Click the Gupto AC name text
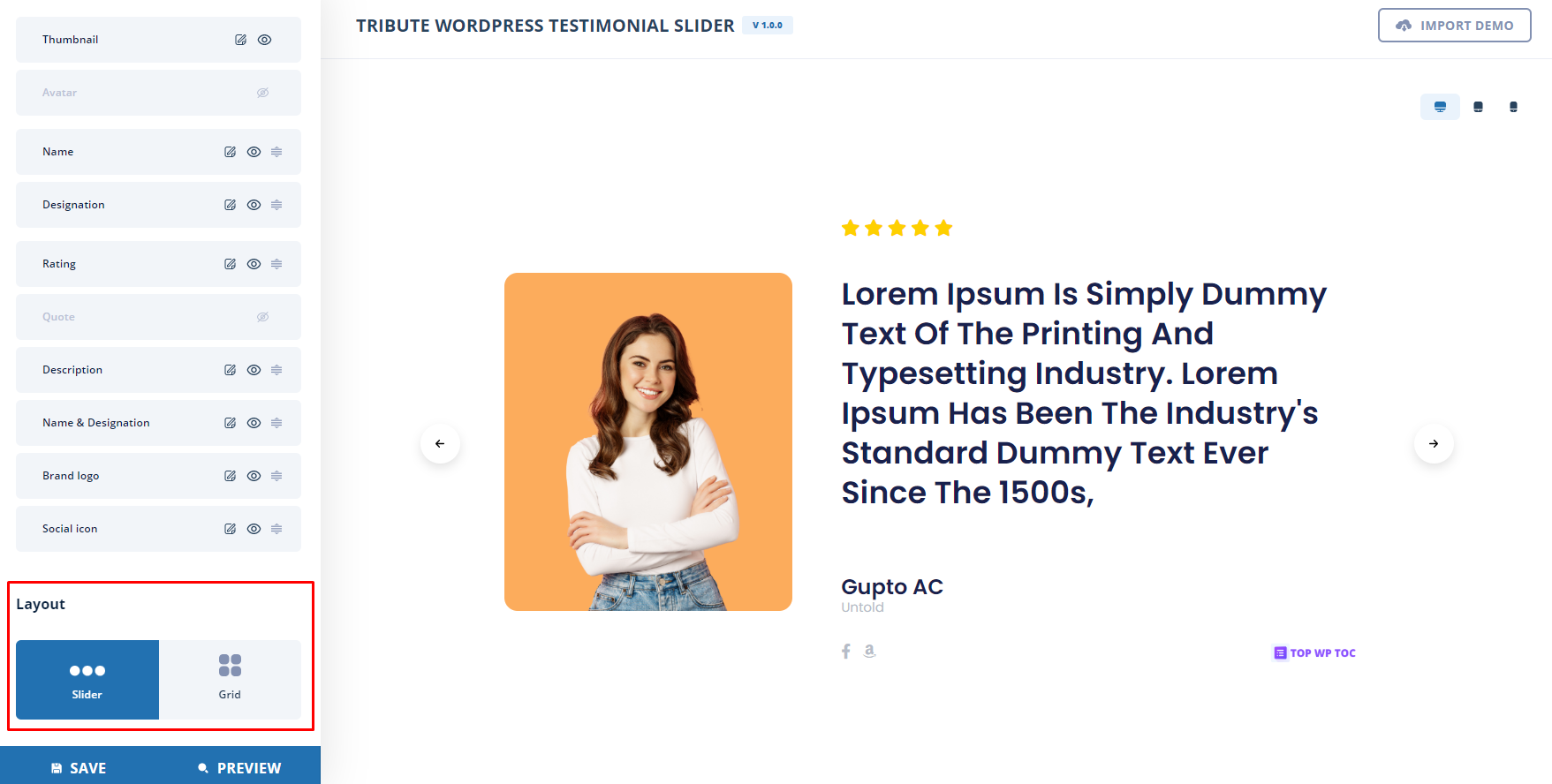The image size is (1552, 784). coord(892,587)
